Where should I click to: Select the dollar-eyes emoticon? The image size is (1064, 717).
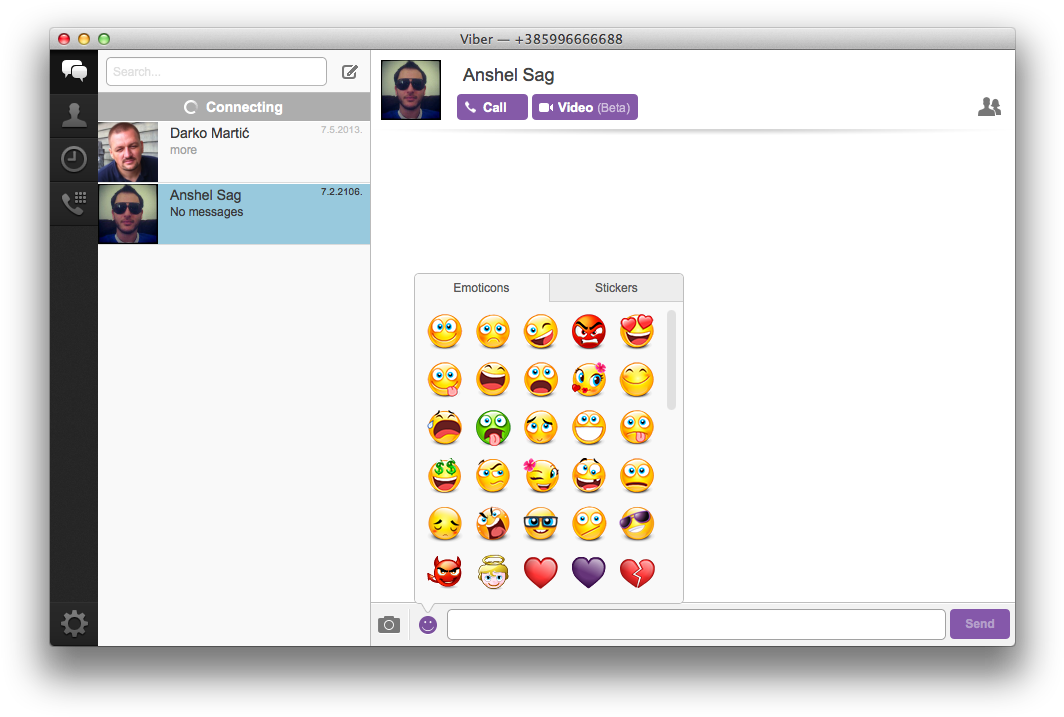click(445, 475)
